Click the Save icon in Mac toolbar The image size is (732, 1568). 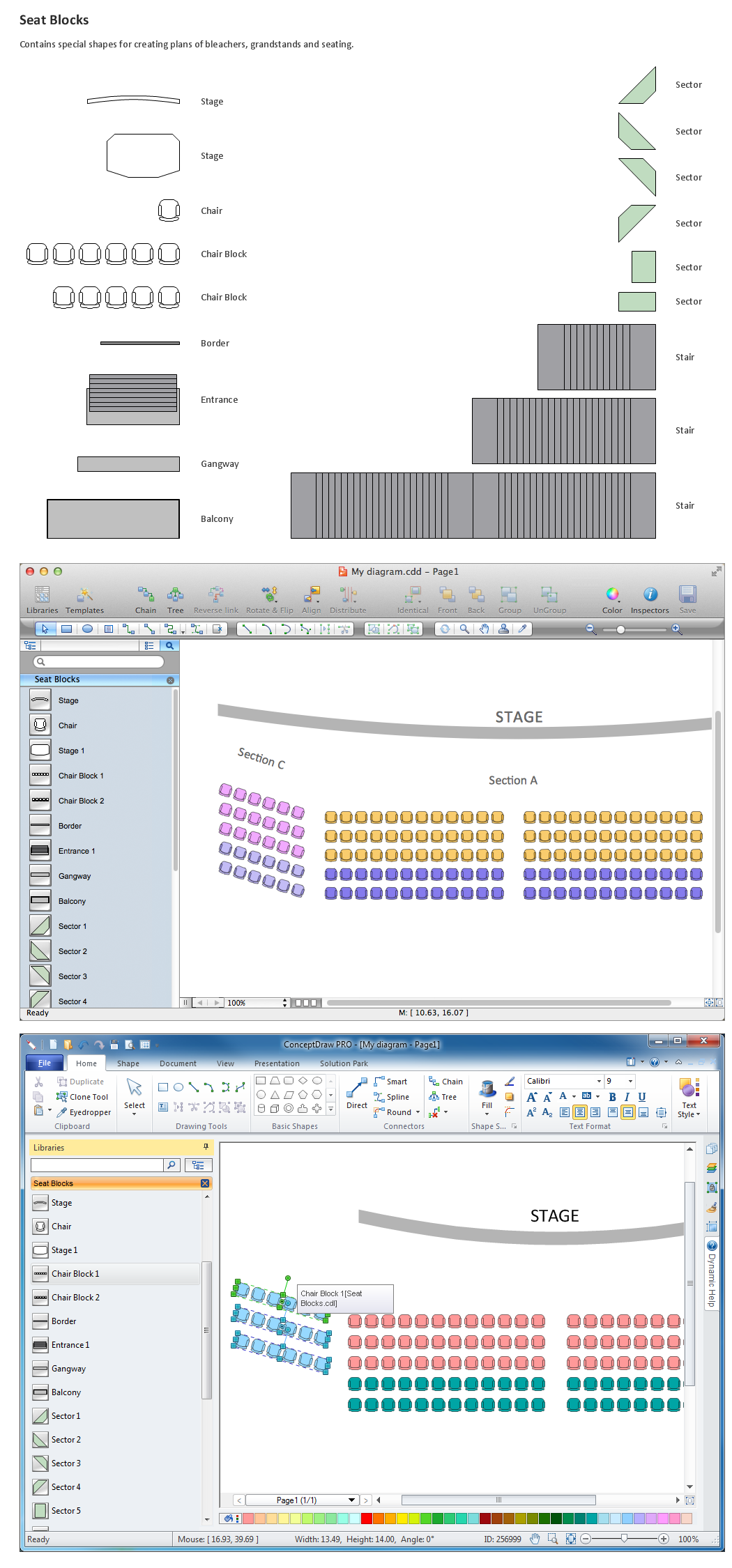coord(687,599)
